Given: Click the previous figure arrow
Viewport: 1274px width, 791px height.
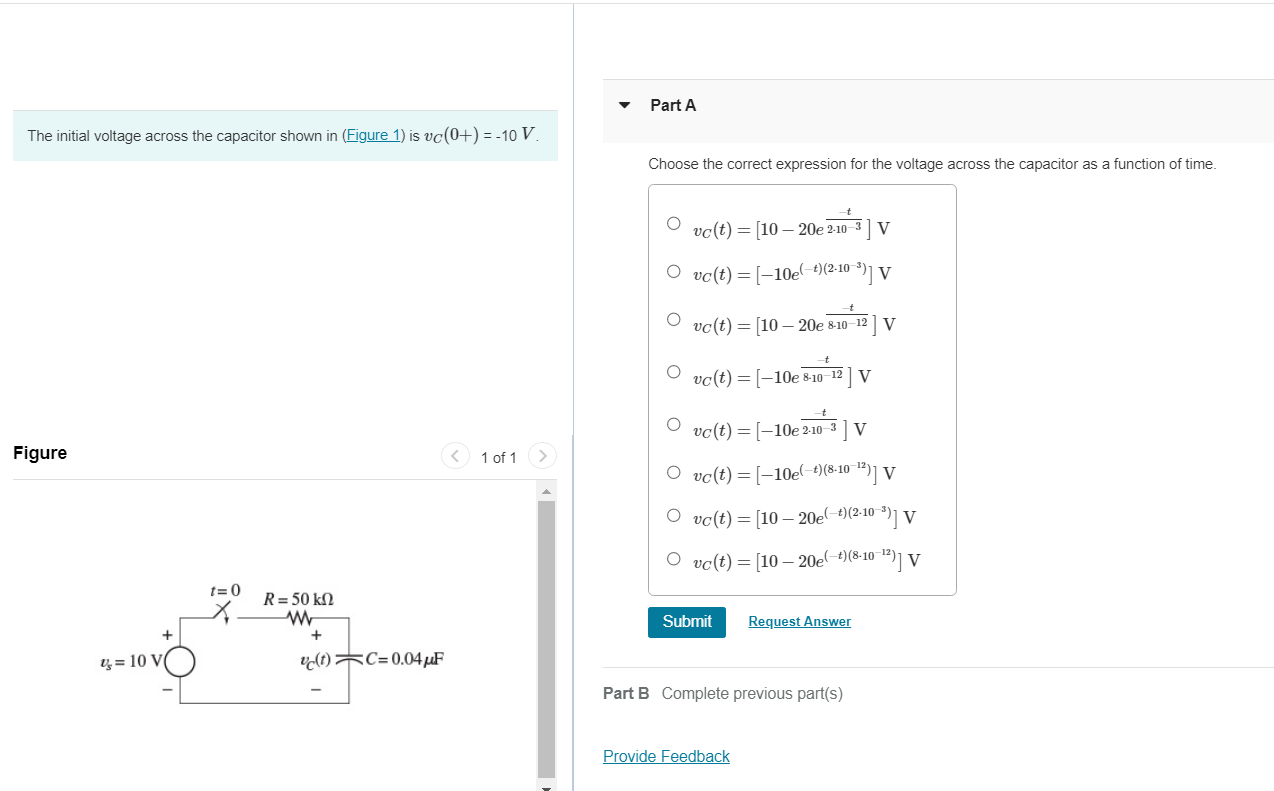Looking at the screenshot, I should click(455, 456).
